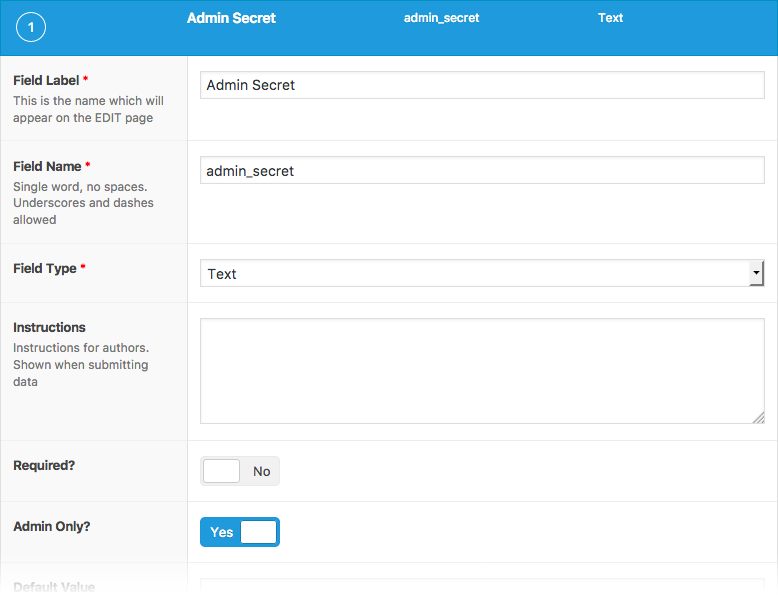Click inside the Instructions textarea
The image size is (778, 596).
[x=482, y=371]
